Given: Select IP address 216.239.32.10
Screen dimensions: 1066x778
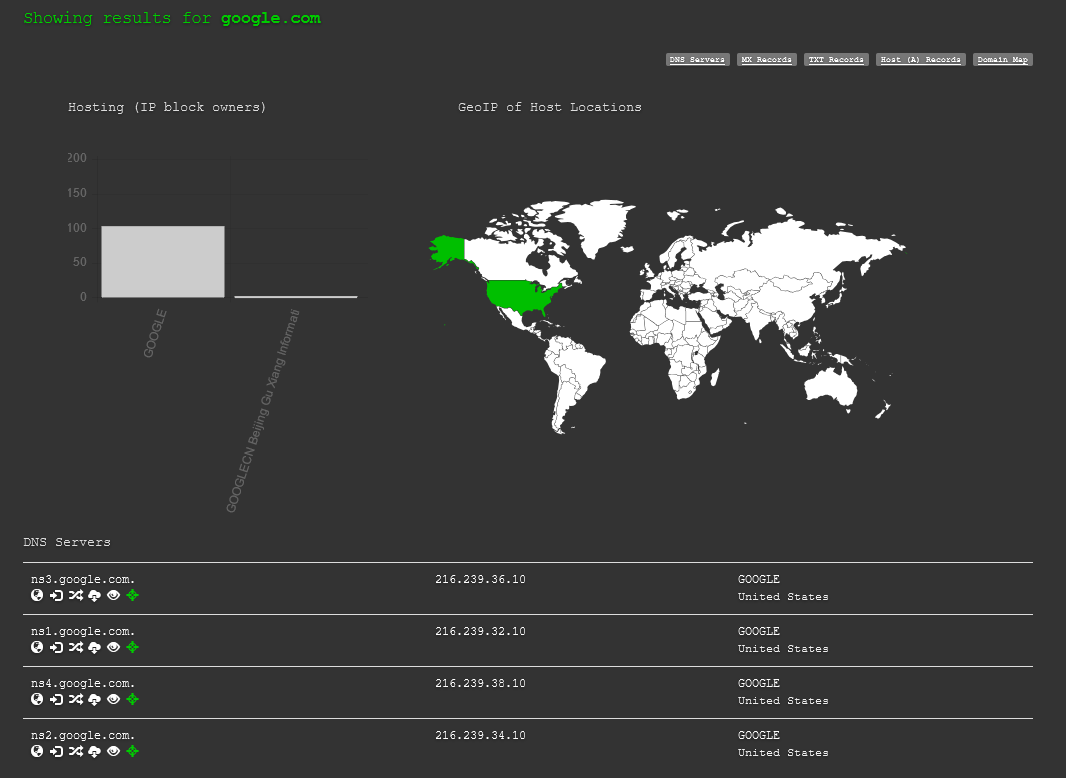Looking at the screenshot, I should click(481, 631).
